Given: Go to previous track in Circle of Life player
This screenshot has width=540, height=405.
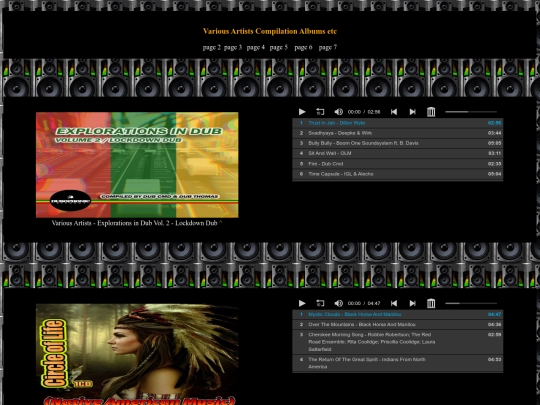Looking at the screenshot, I should click(394, 303).
